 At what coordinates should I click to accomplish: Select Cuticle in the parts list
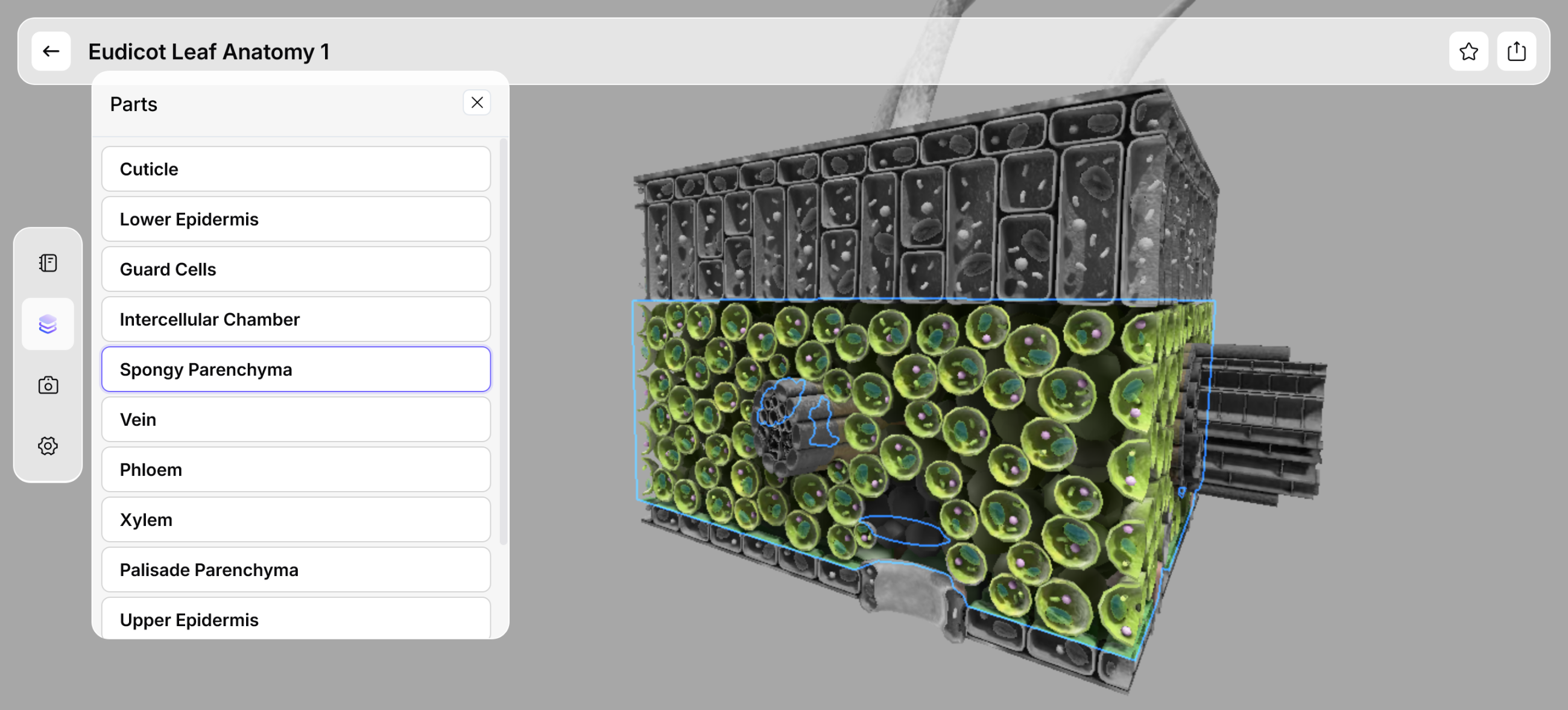click(296, 169)
